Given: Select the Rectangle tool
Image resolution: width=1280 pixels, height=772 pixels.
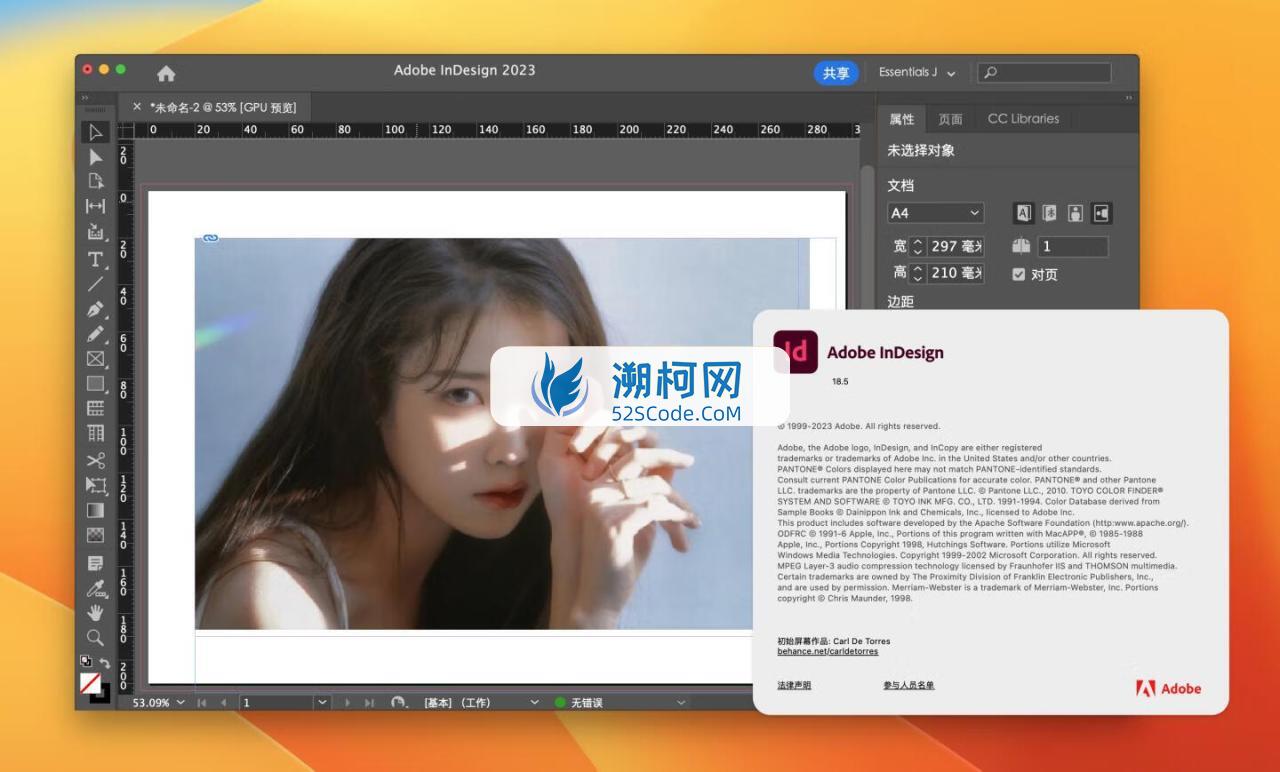Looking at the screenshot, I should click(95, 383).
